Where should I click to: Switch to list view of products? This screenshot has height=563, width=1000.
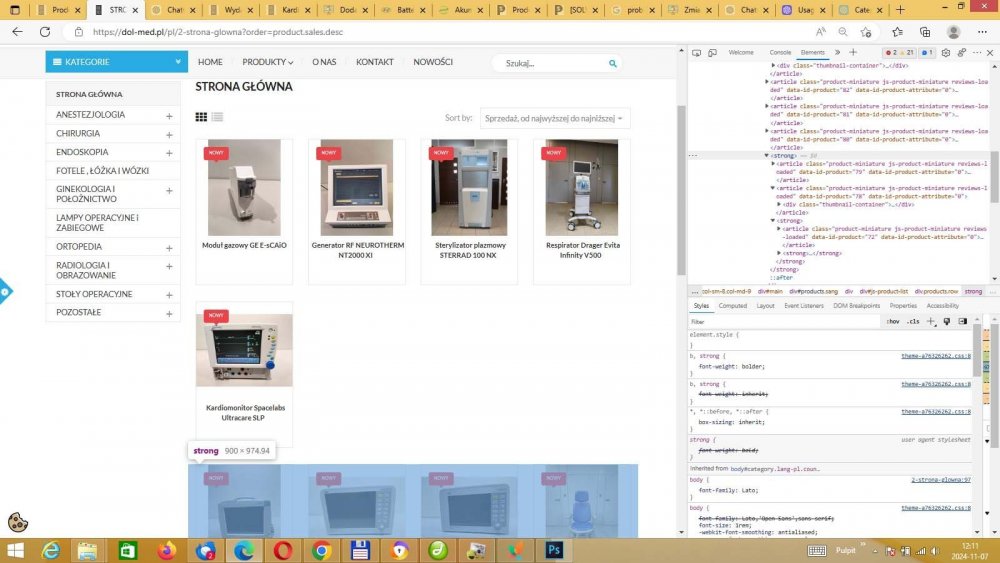217,117
